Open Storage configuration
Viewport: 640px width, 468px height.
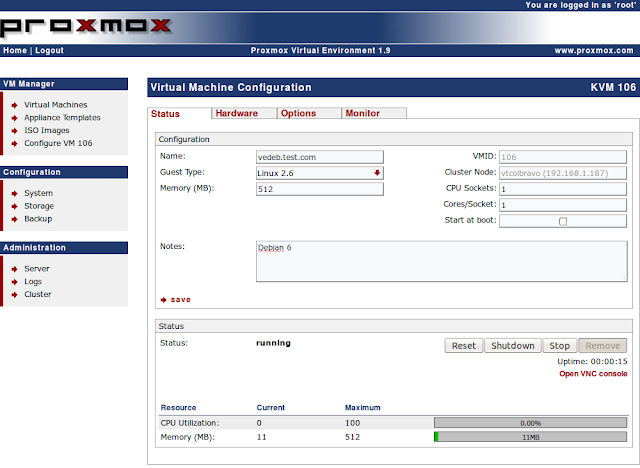[39, 206]
